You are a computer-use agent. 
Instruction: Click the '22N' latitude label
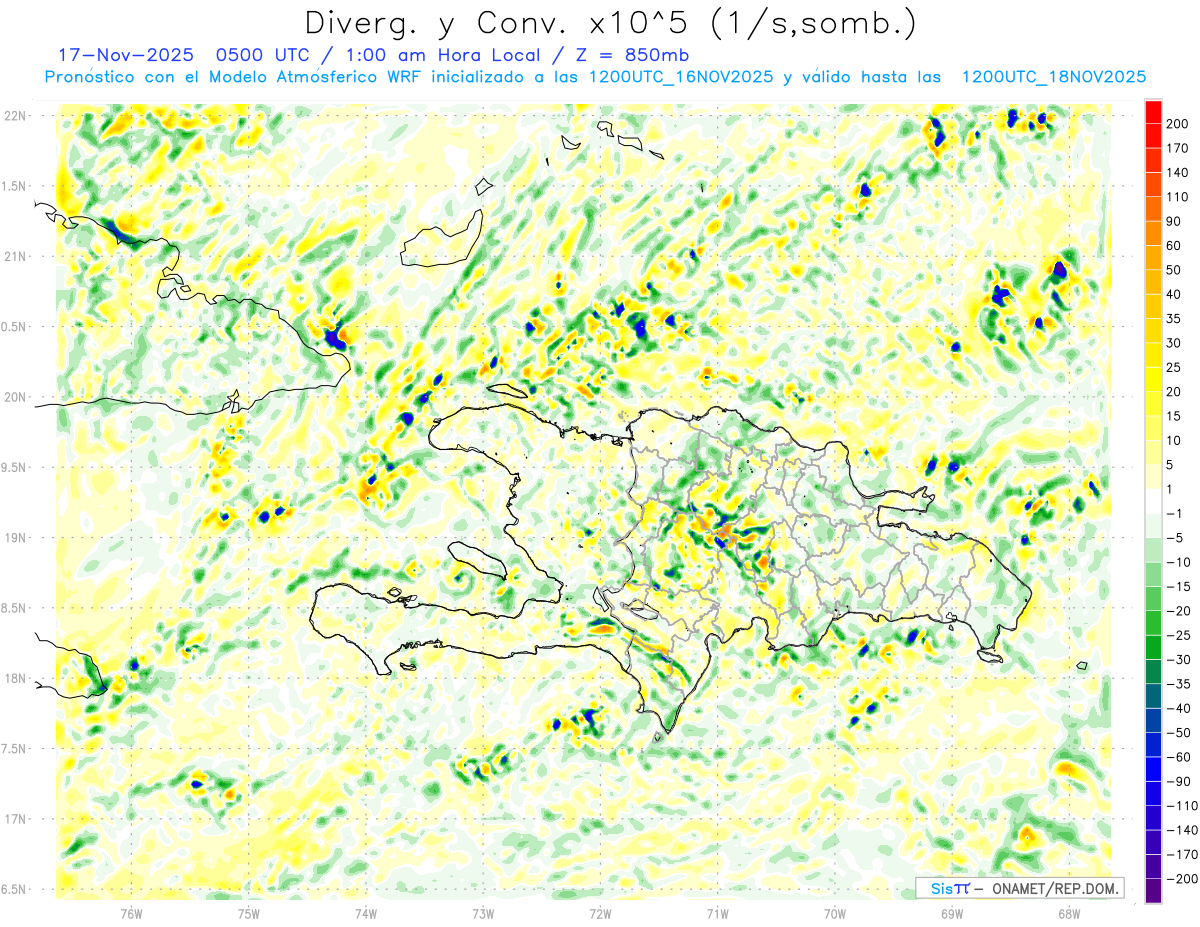click(x=15, y=115)
